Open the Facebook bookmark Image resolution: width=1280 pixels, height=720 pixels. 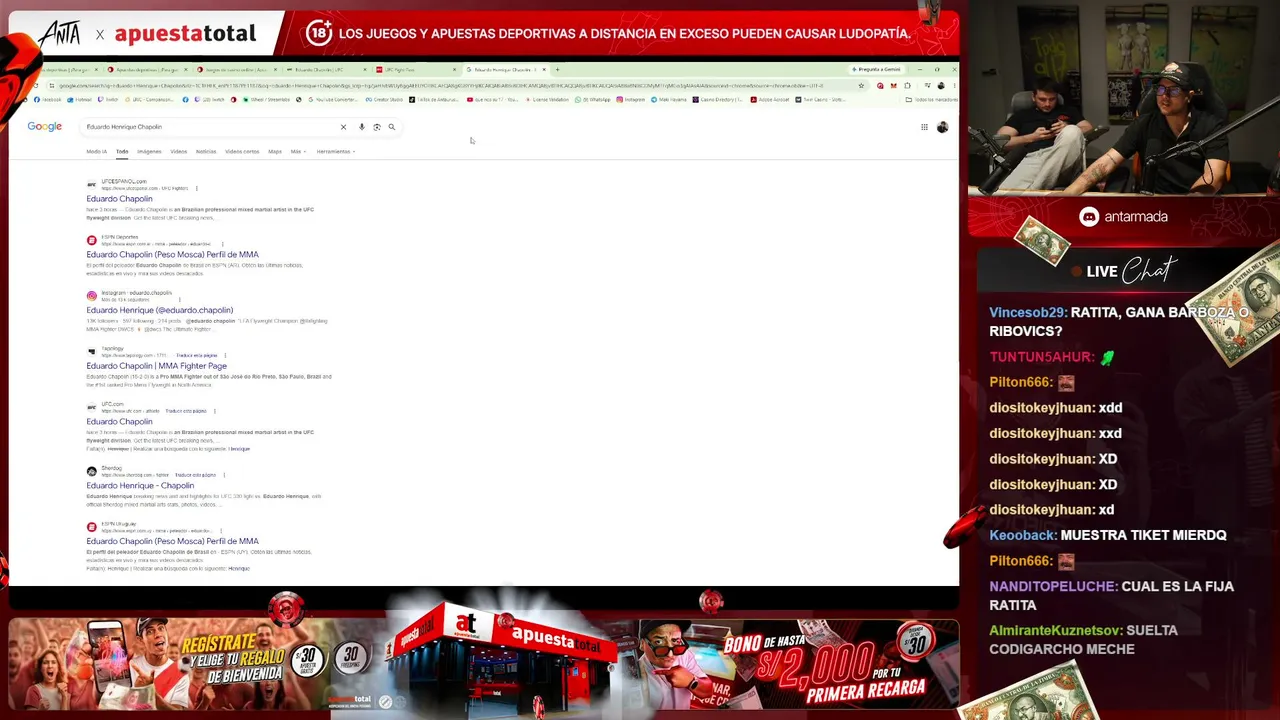point(48,99)
